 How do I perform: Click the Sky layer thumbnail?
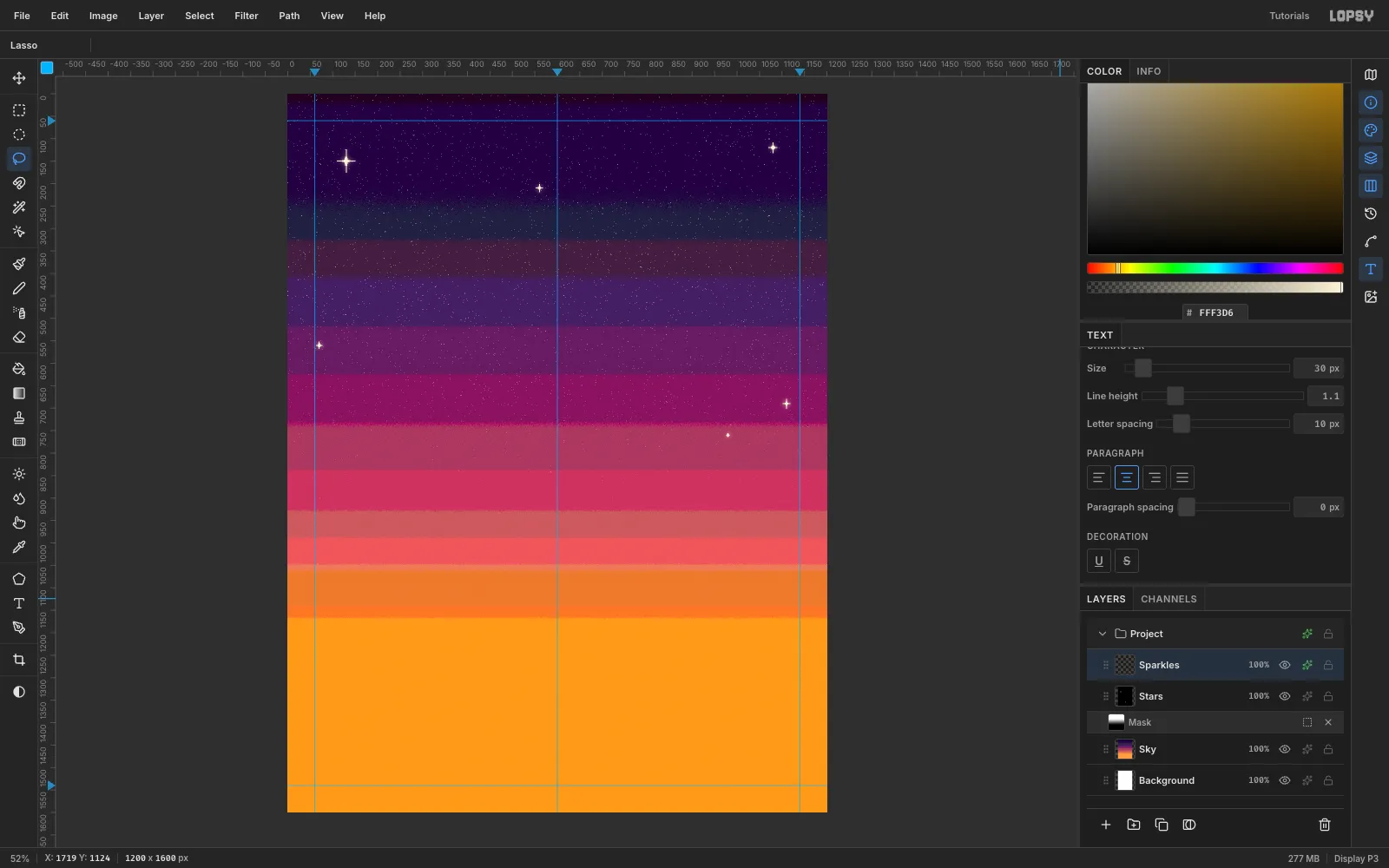pyautogui.click(x=1125, y=749)
